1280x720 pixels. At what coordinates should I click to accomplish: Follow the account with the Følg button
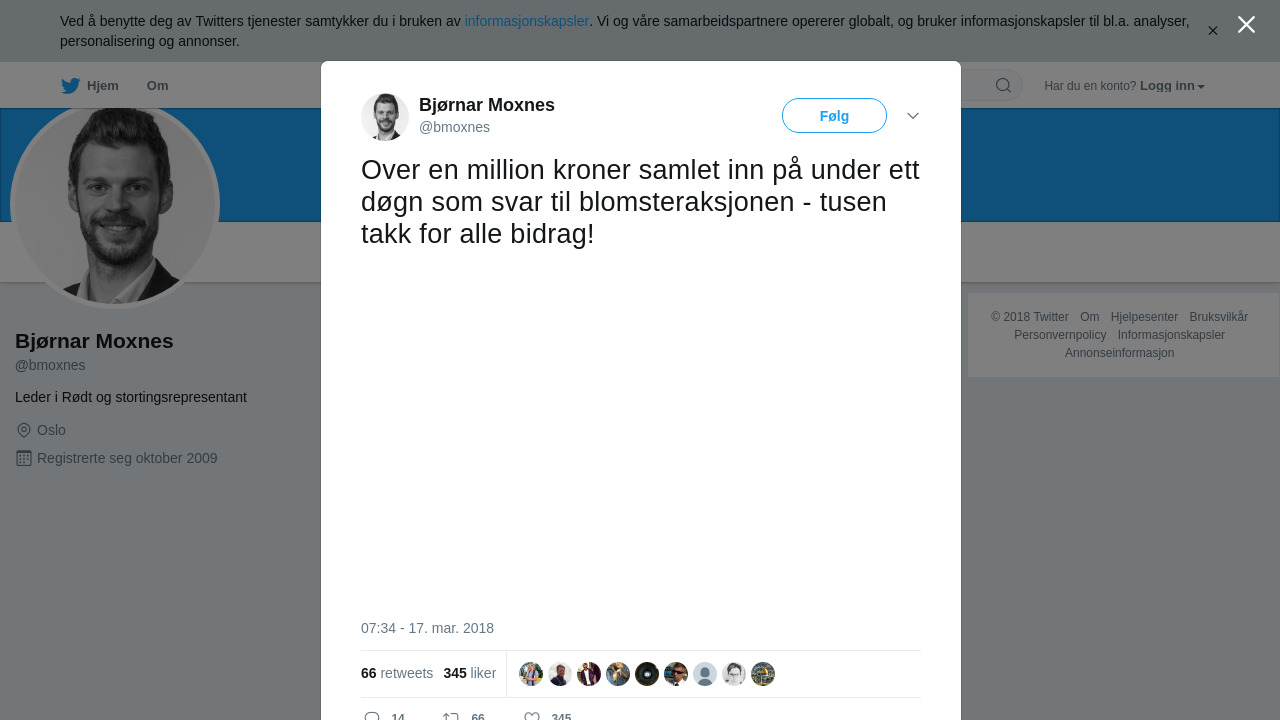(x=834, y=115)
